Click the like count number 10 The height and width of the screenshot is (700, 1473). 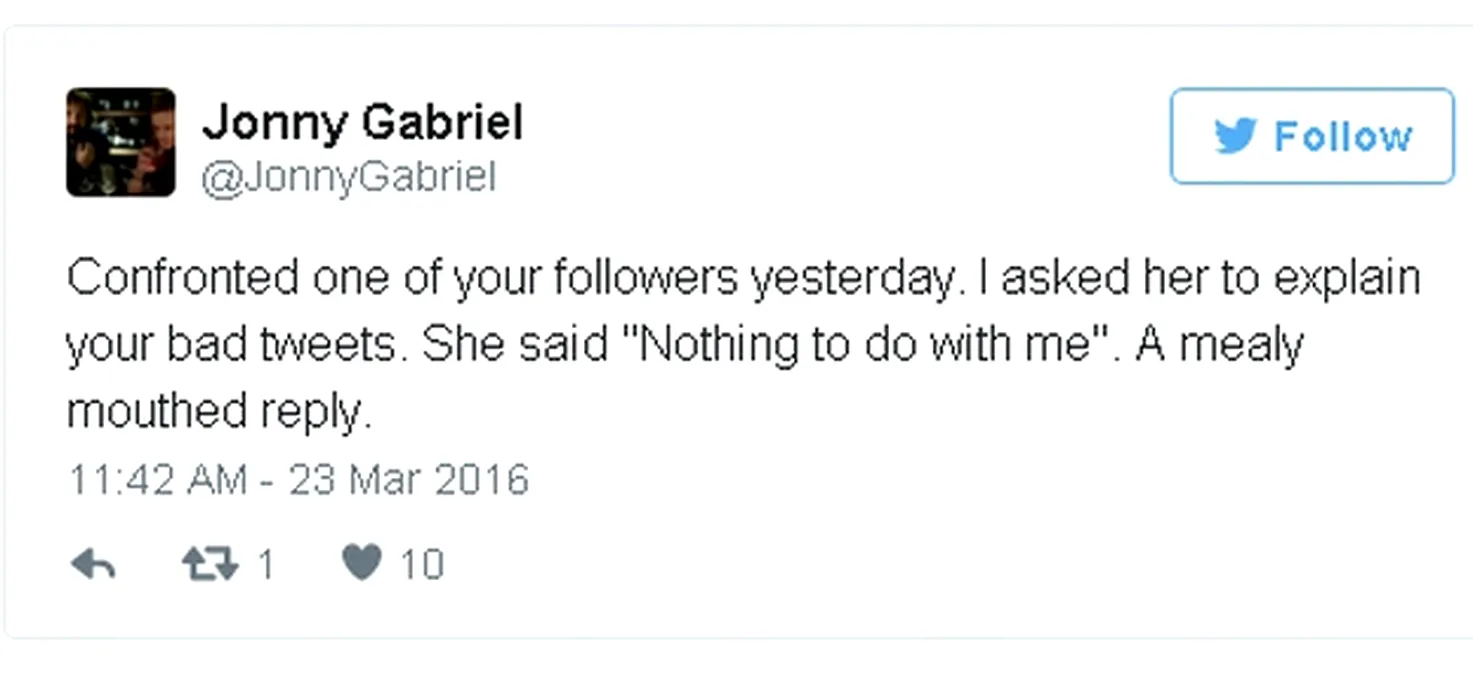(x=421, y=566)
